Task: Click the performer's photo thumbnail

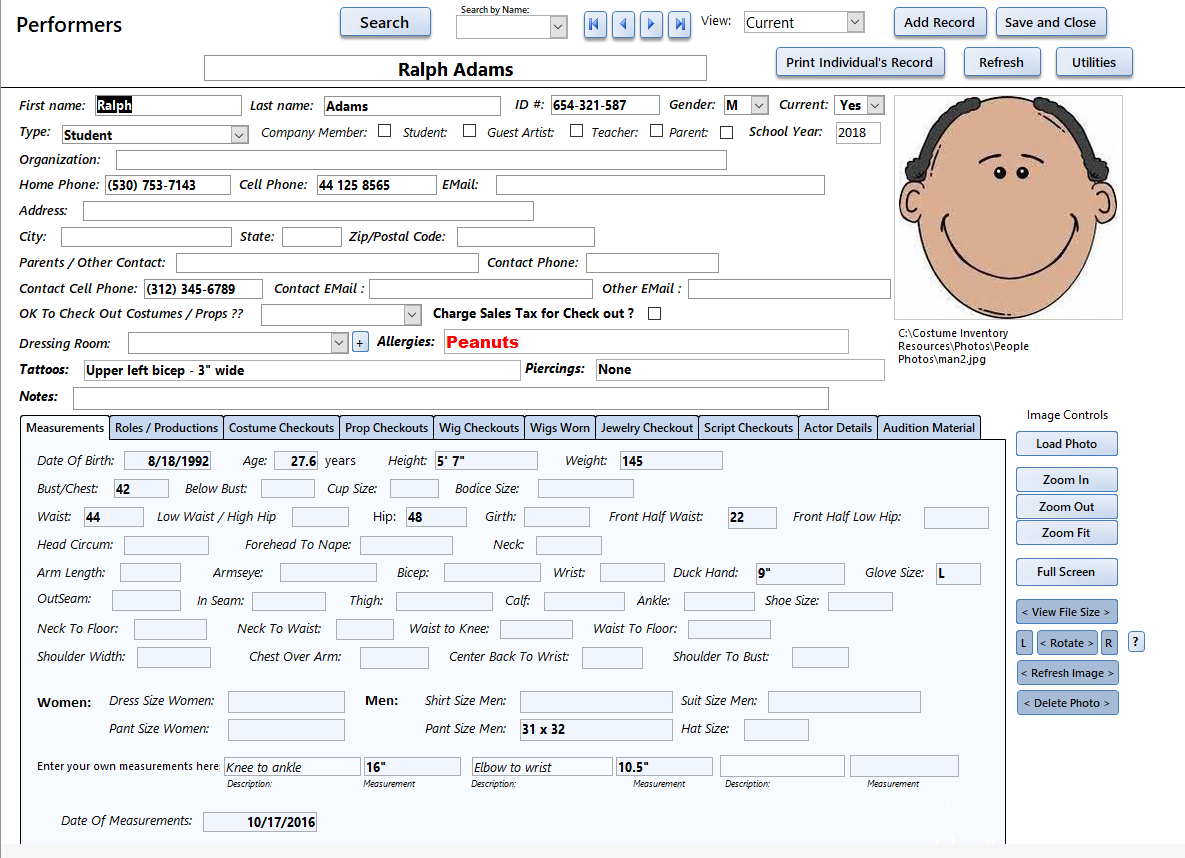Action: [x=1008, y=207]
